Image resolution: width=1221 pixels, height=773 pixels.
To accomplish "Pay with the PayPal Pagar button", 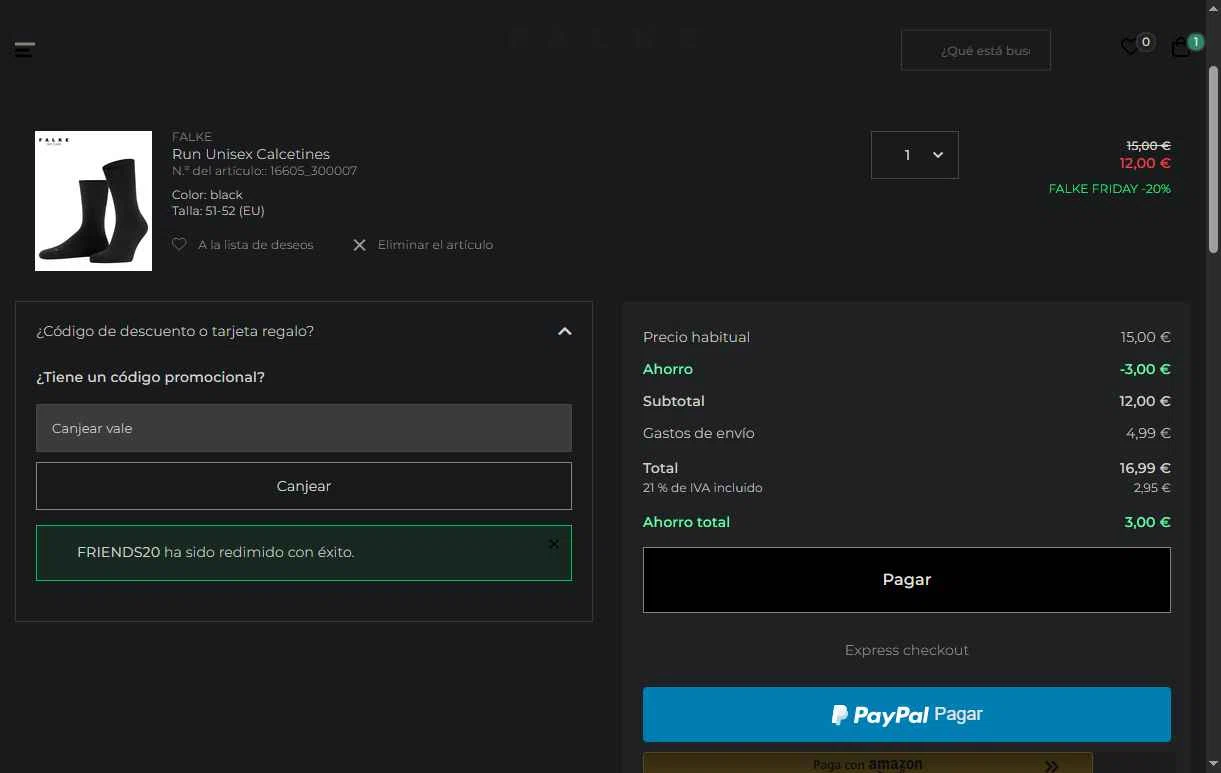I will pos(907,715).
